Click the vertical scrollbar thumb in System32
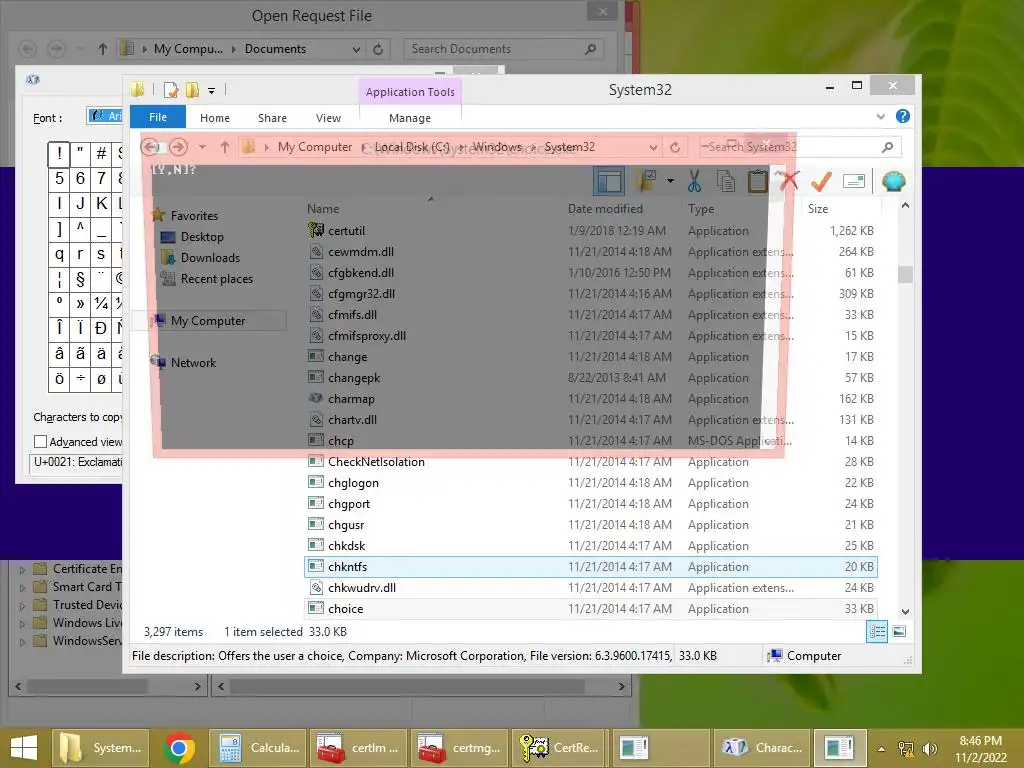The height and width of the screenshot is (768, 1024). (905, 274)
